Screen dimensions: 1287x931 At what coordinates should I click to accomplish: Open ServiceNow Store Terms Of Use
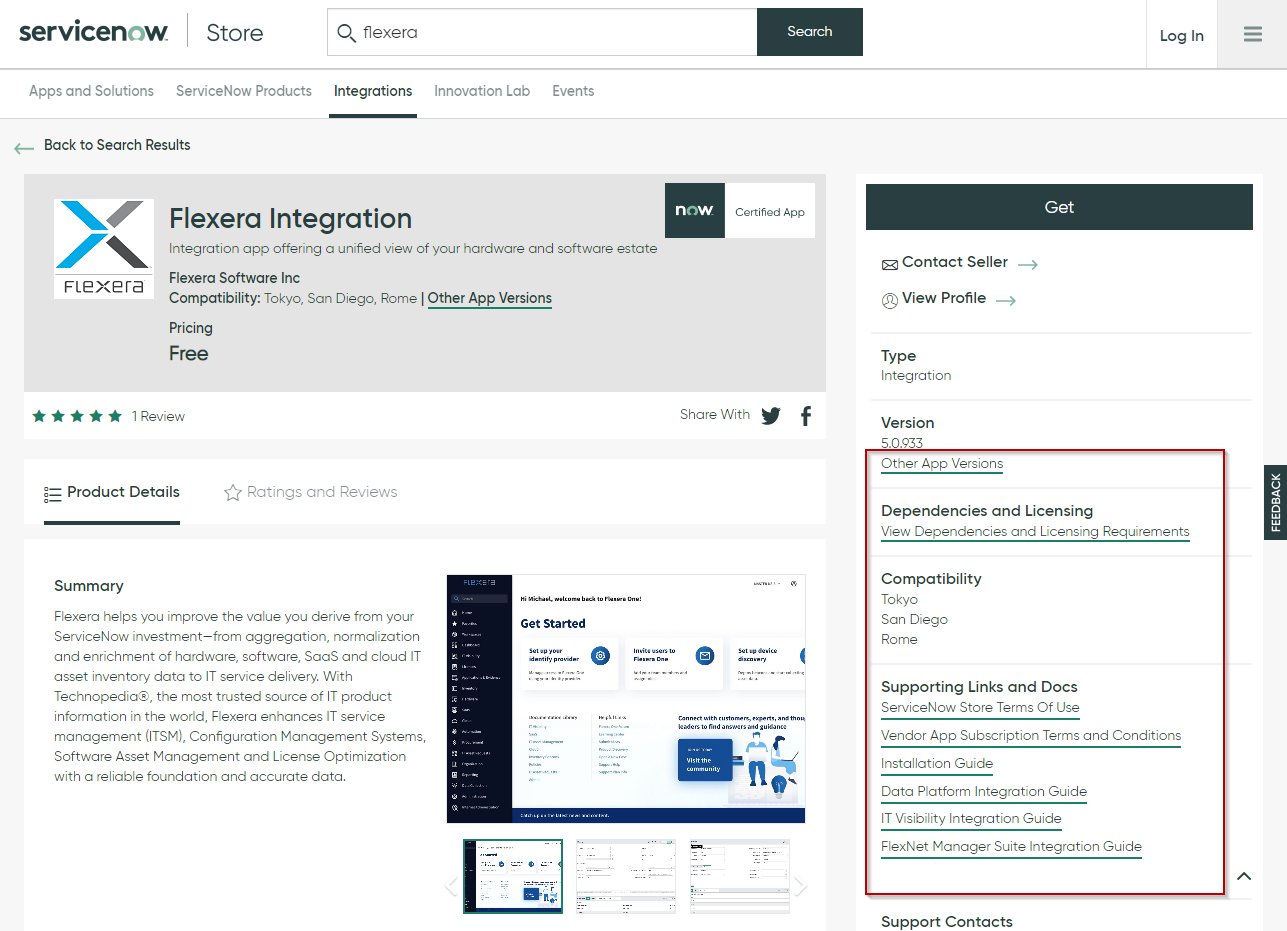click(980, 707)
